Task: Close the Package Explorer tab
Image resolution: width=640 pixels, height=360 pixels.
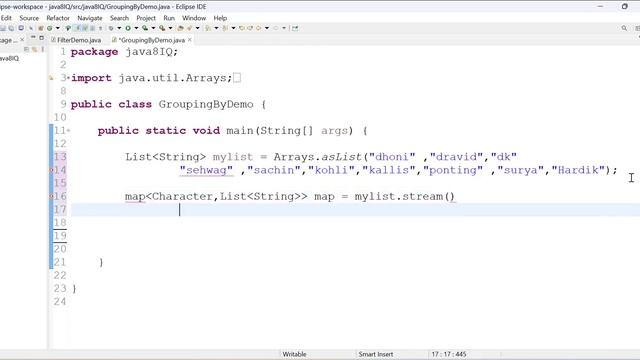Action: [x=22, y=40]
